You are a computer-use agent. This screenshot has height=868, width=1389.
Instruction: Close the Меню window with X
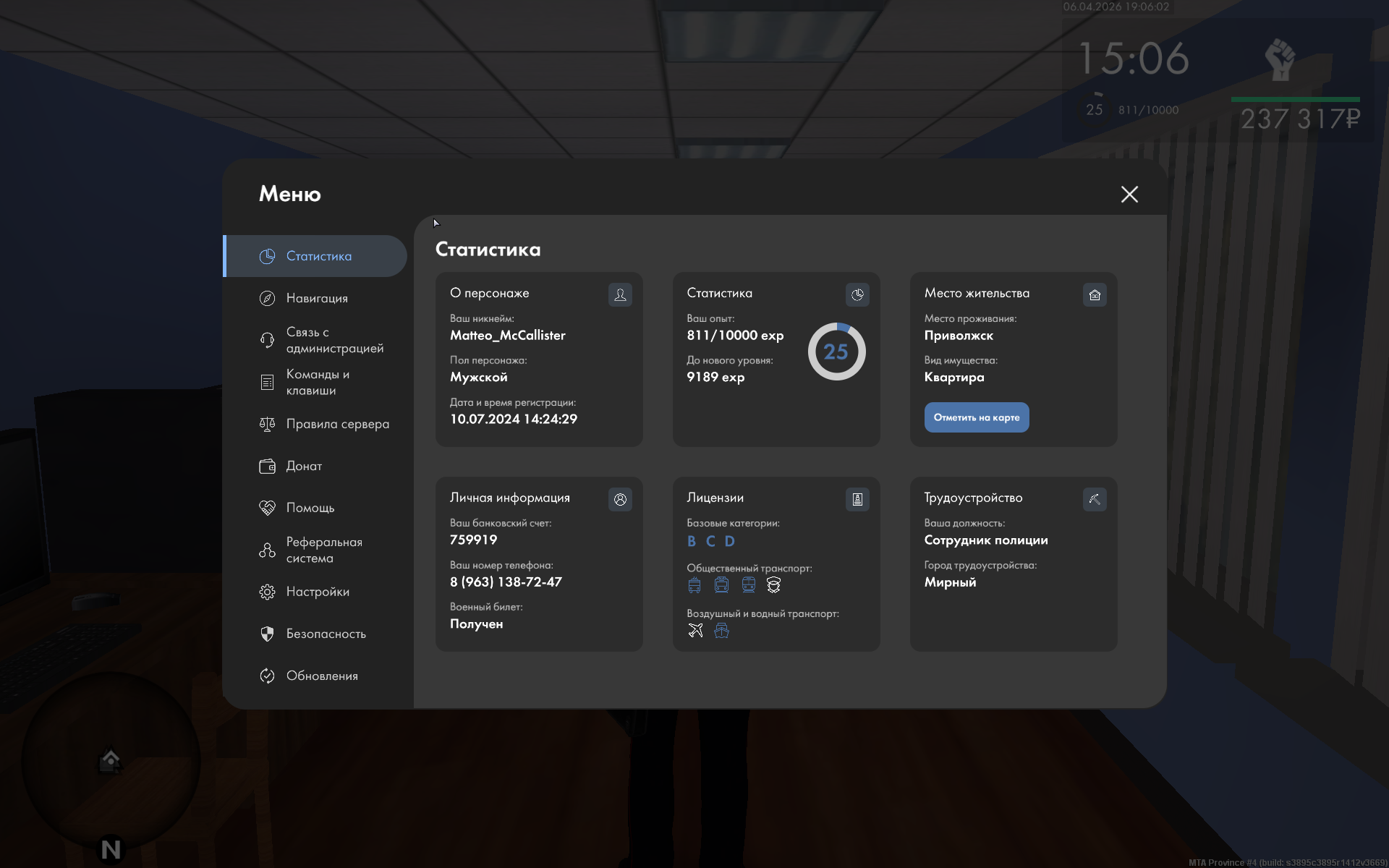(x=1129, y=194)
